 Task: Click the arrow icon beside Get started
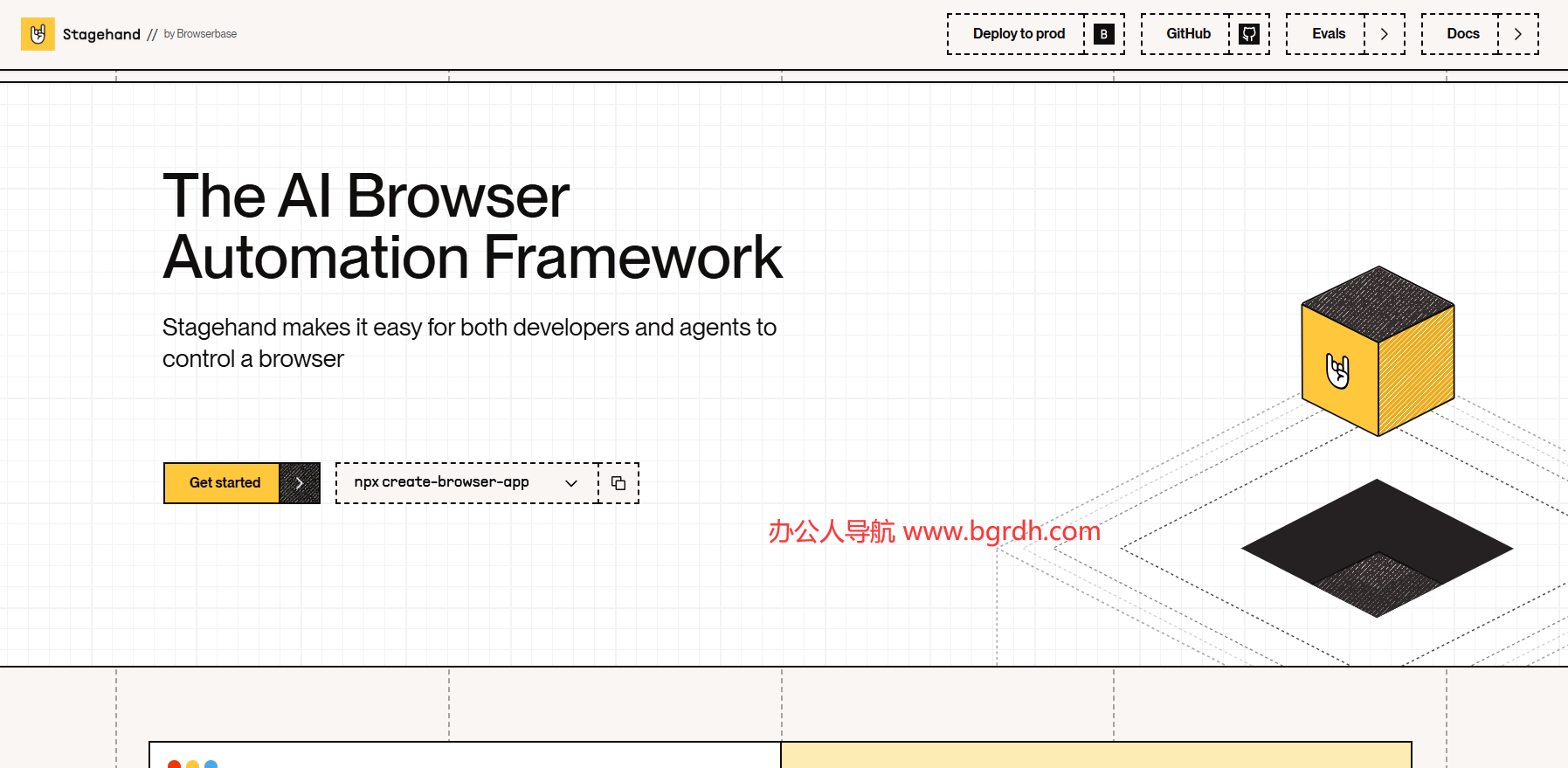(x=300, y=483)
